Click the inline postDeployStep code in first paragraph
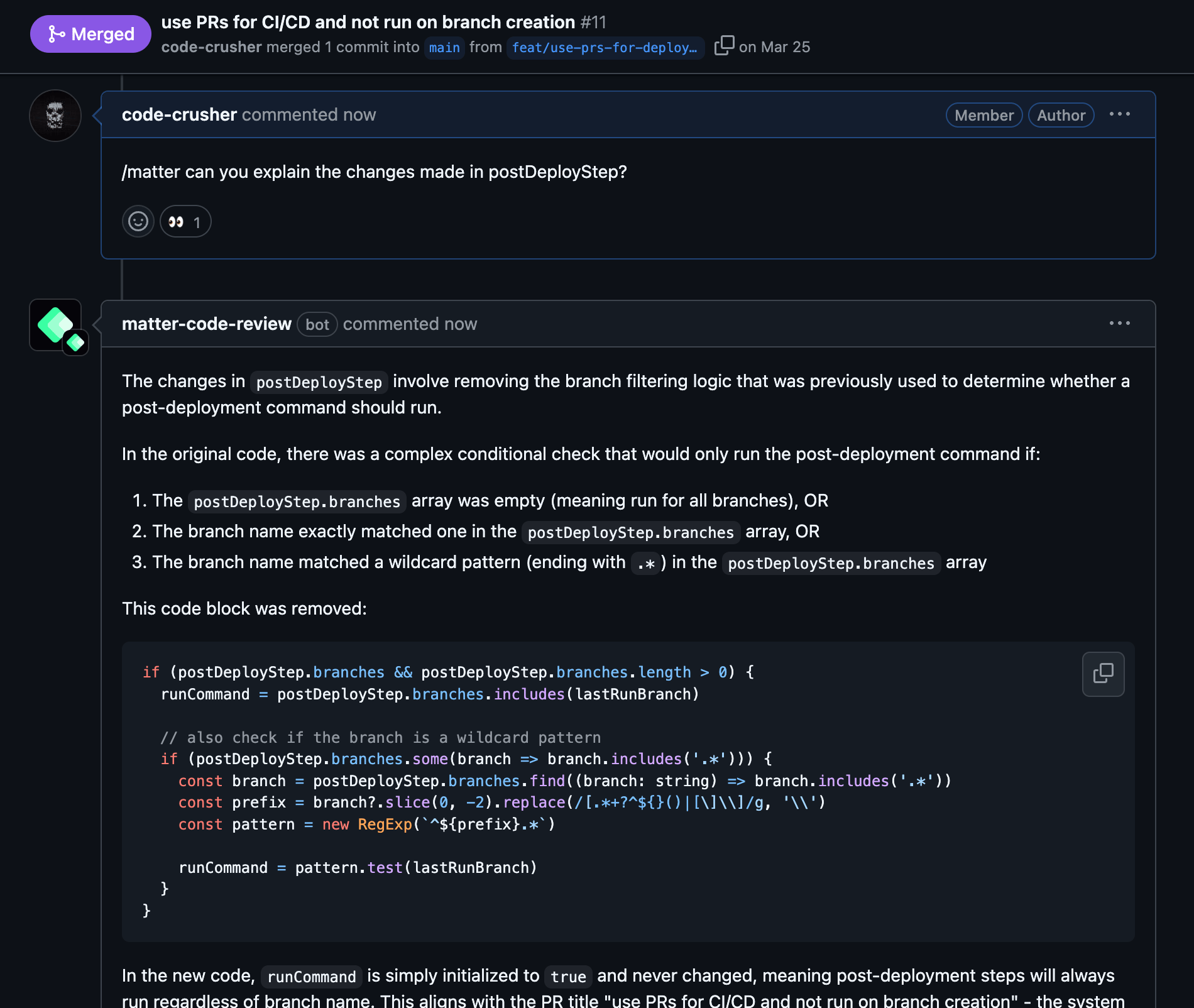 (319, 382)
